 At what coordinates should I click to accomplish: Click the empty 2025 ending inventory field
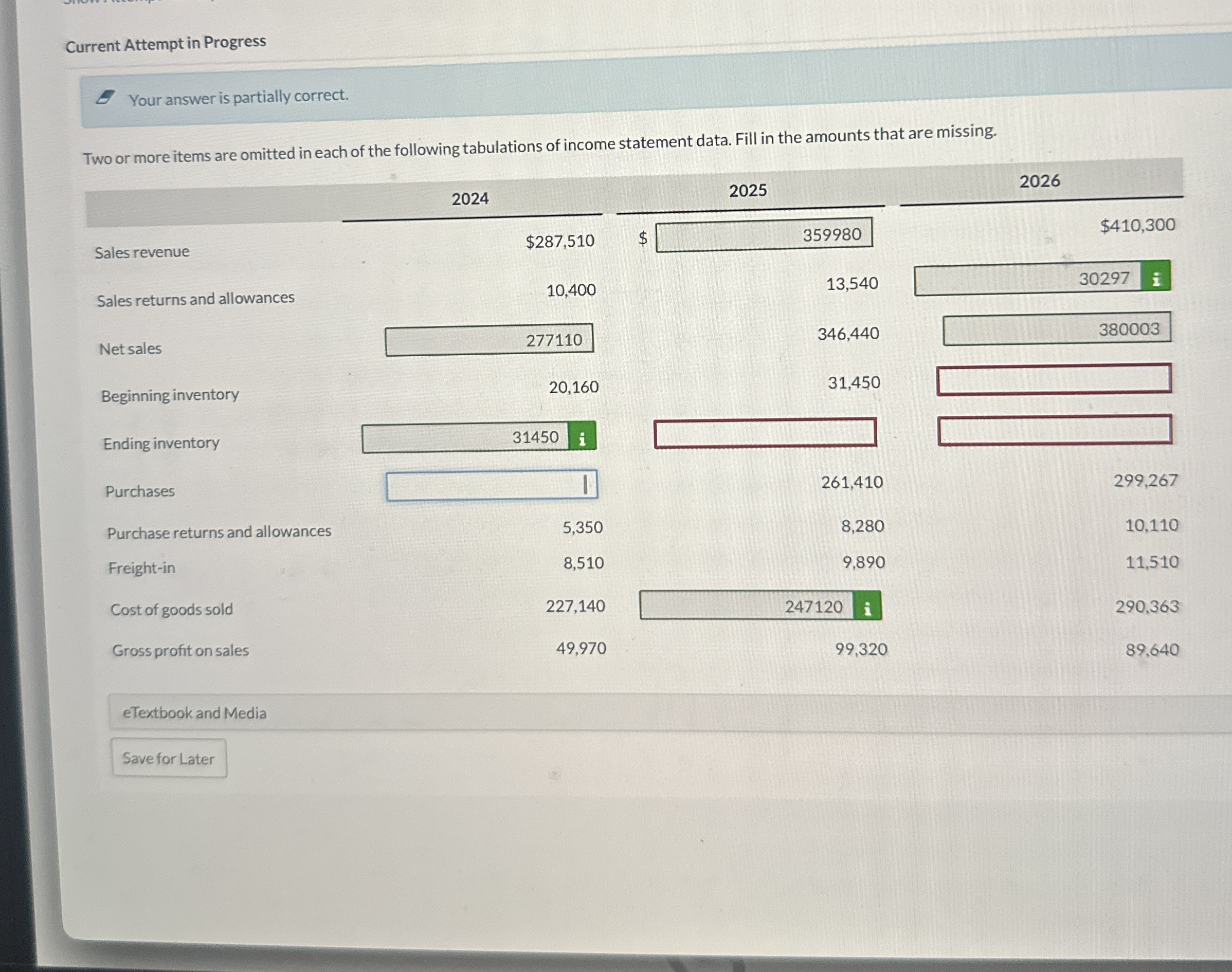765,434
